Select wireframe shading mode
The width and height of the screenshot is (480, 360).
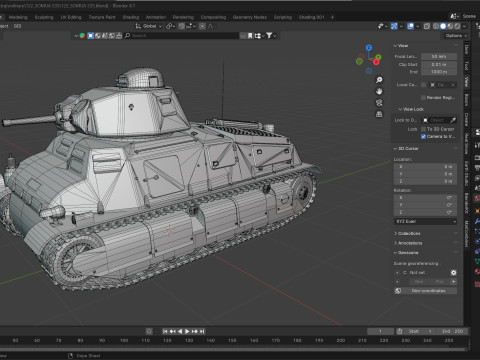(436, 26)
